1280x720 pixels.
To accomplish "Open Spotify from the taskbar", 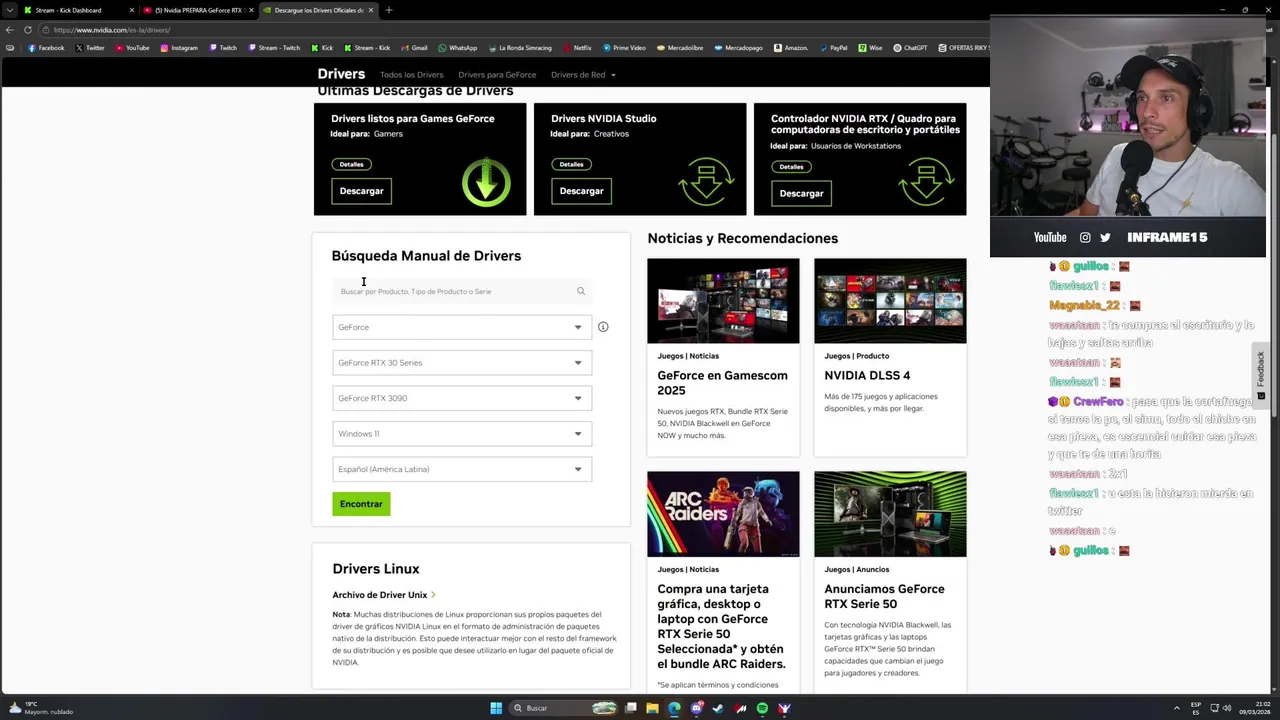I will tap(762, 708).
